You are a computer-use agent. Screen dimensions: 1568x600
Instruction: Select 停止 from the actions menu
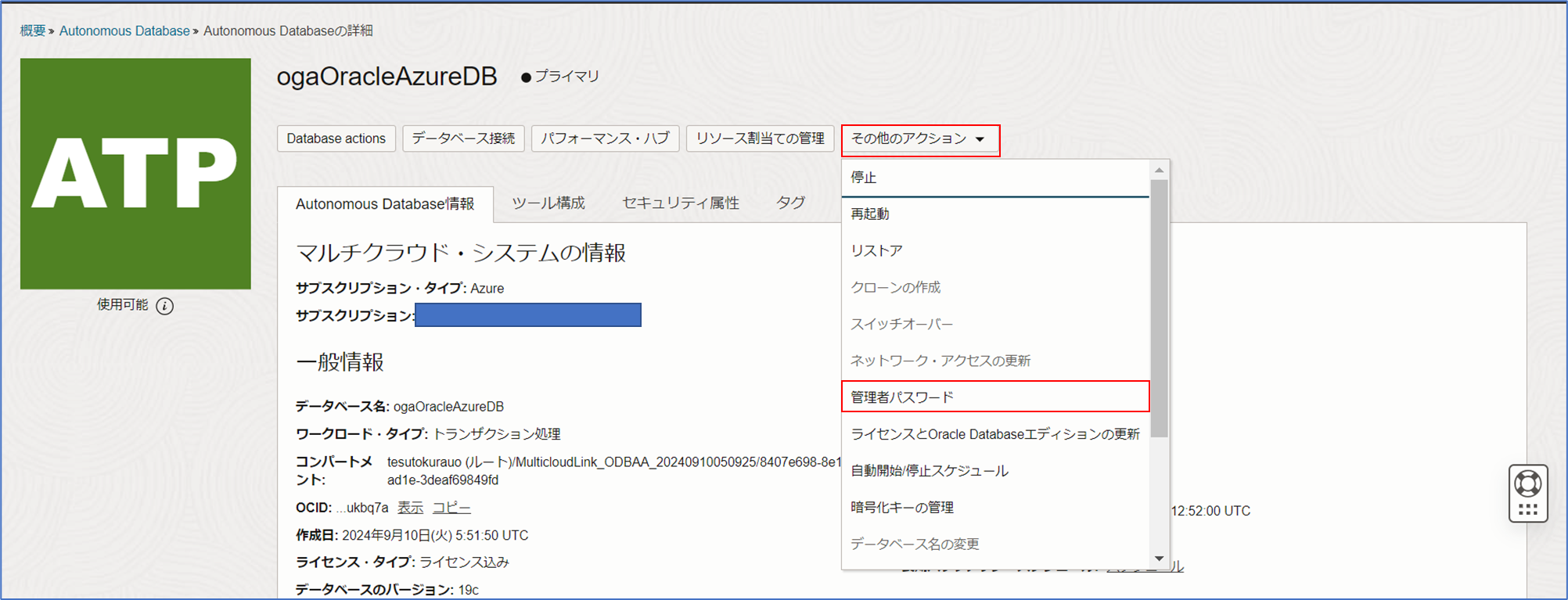pyautogui.click(x=995, y=178)
